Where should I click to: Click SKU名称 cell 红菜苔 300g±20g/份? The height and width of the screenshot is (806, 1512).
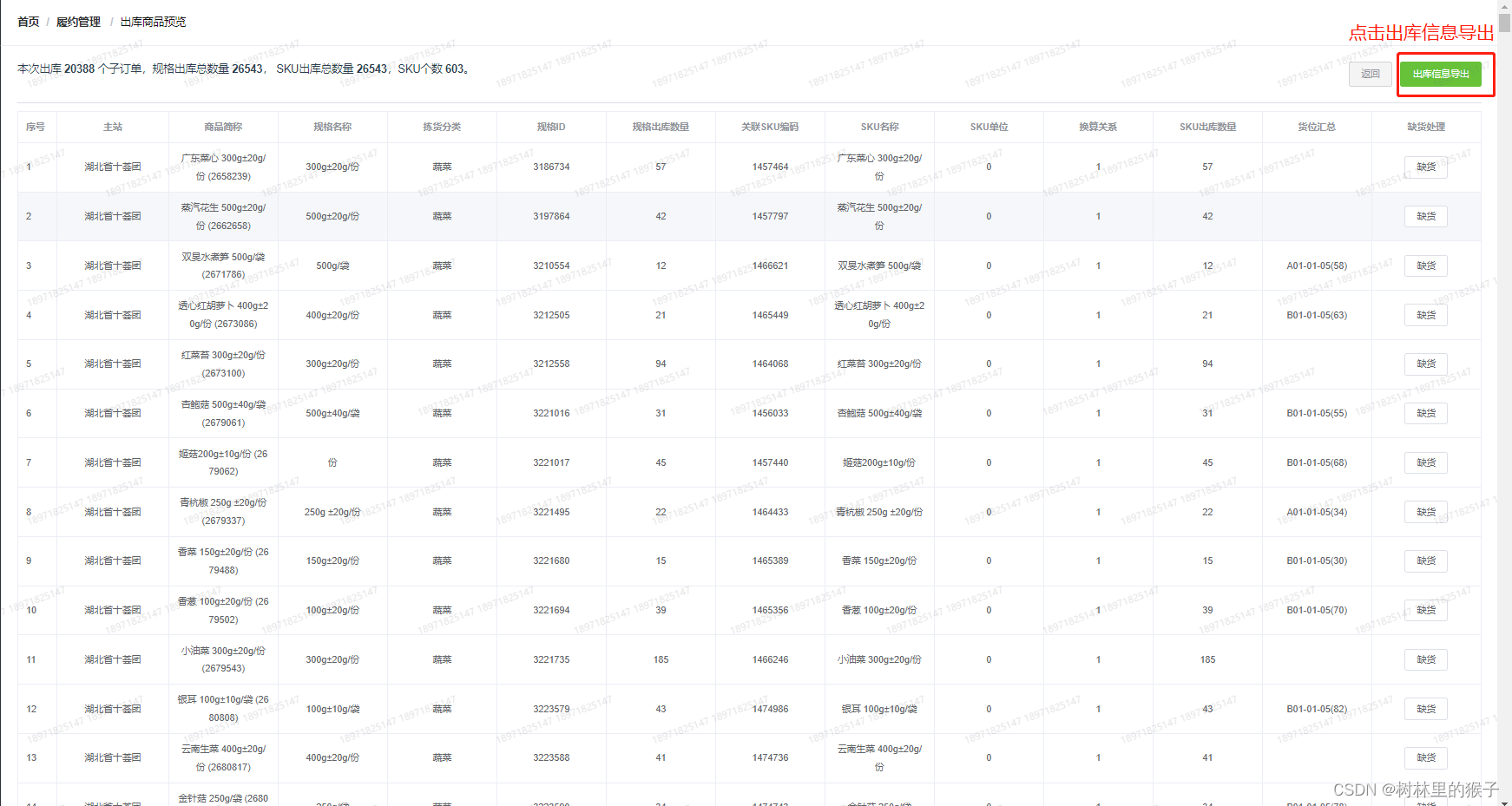pos(879,364)
